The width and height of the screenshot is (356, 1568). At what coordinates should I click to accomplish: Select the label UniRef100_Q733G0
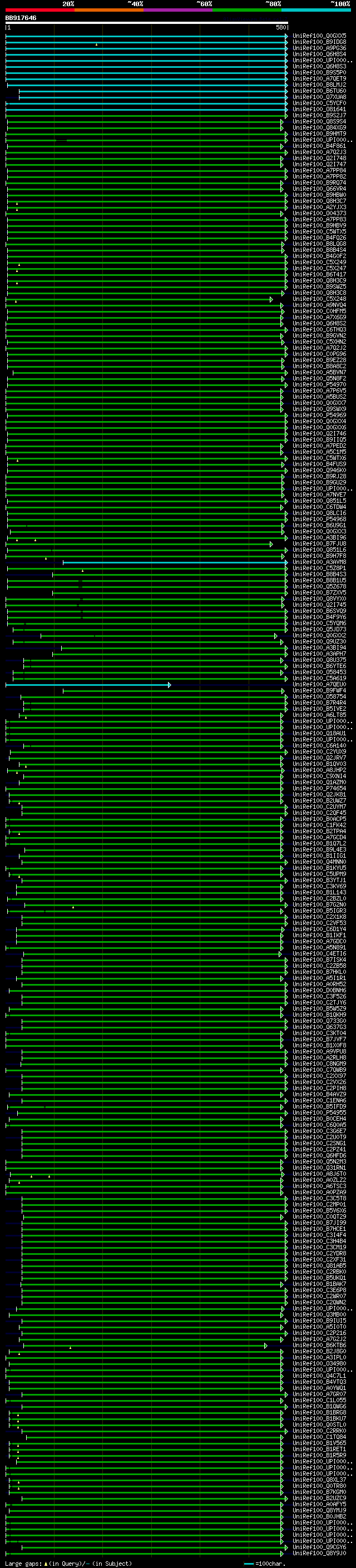click(319, 1021)
